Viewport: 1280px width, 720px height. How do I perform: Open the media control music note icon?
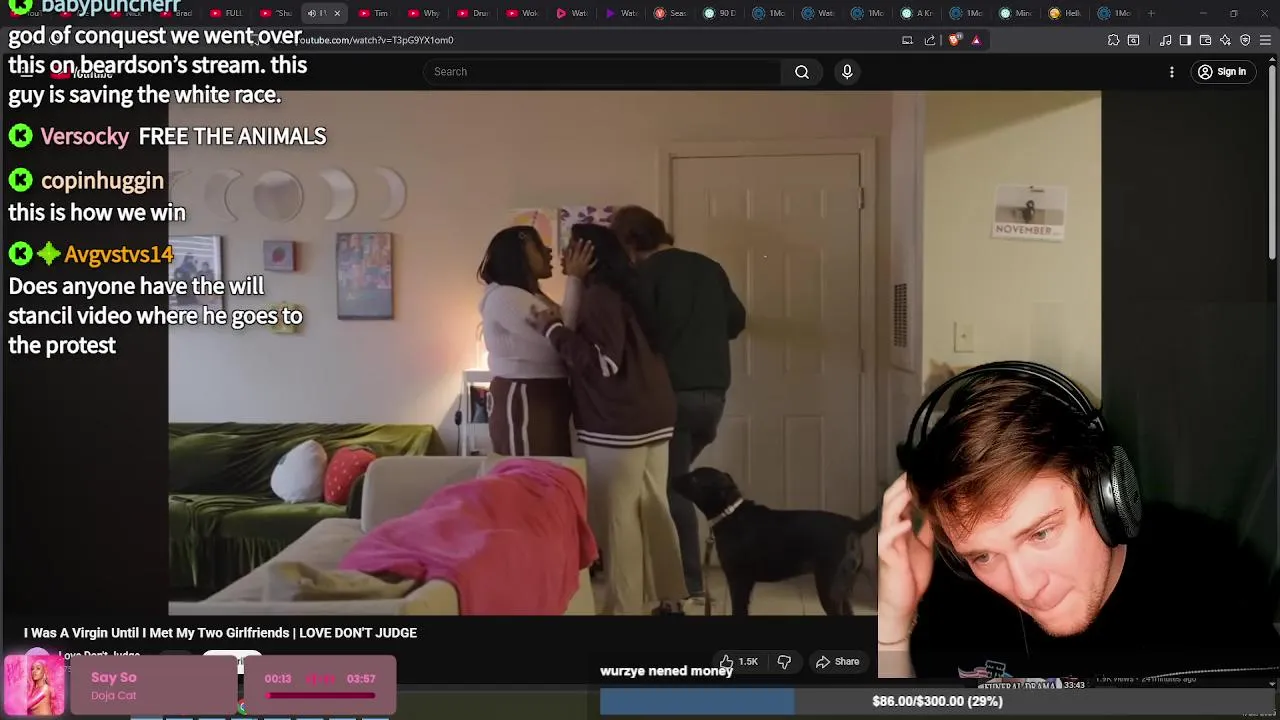[1165, 40]
